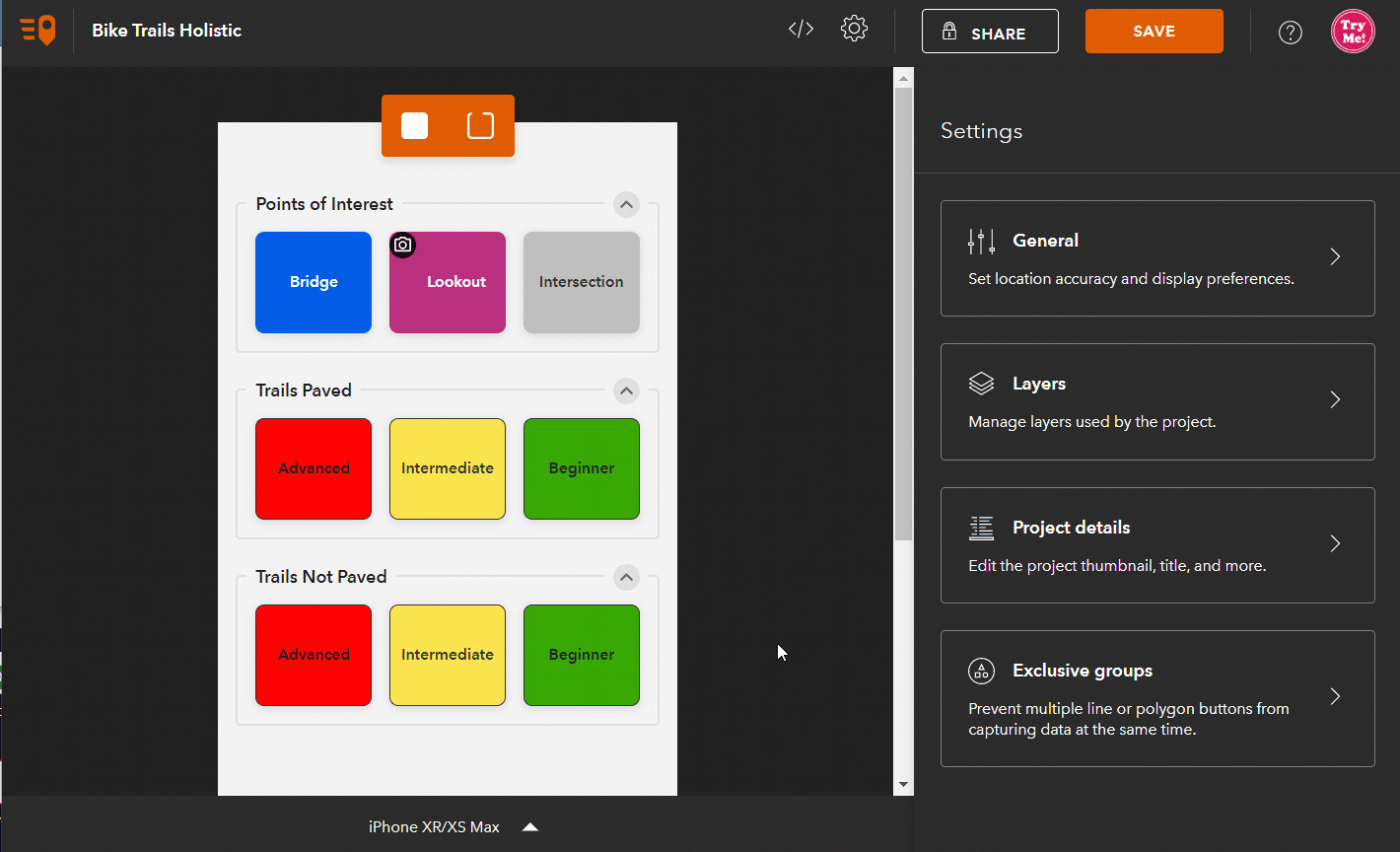Select the outlined square group tool

480,125
